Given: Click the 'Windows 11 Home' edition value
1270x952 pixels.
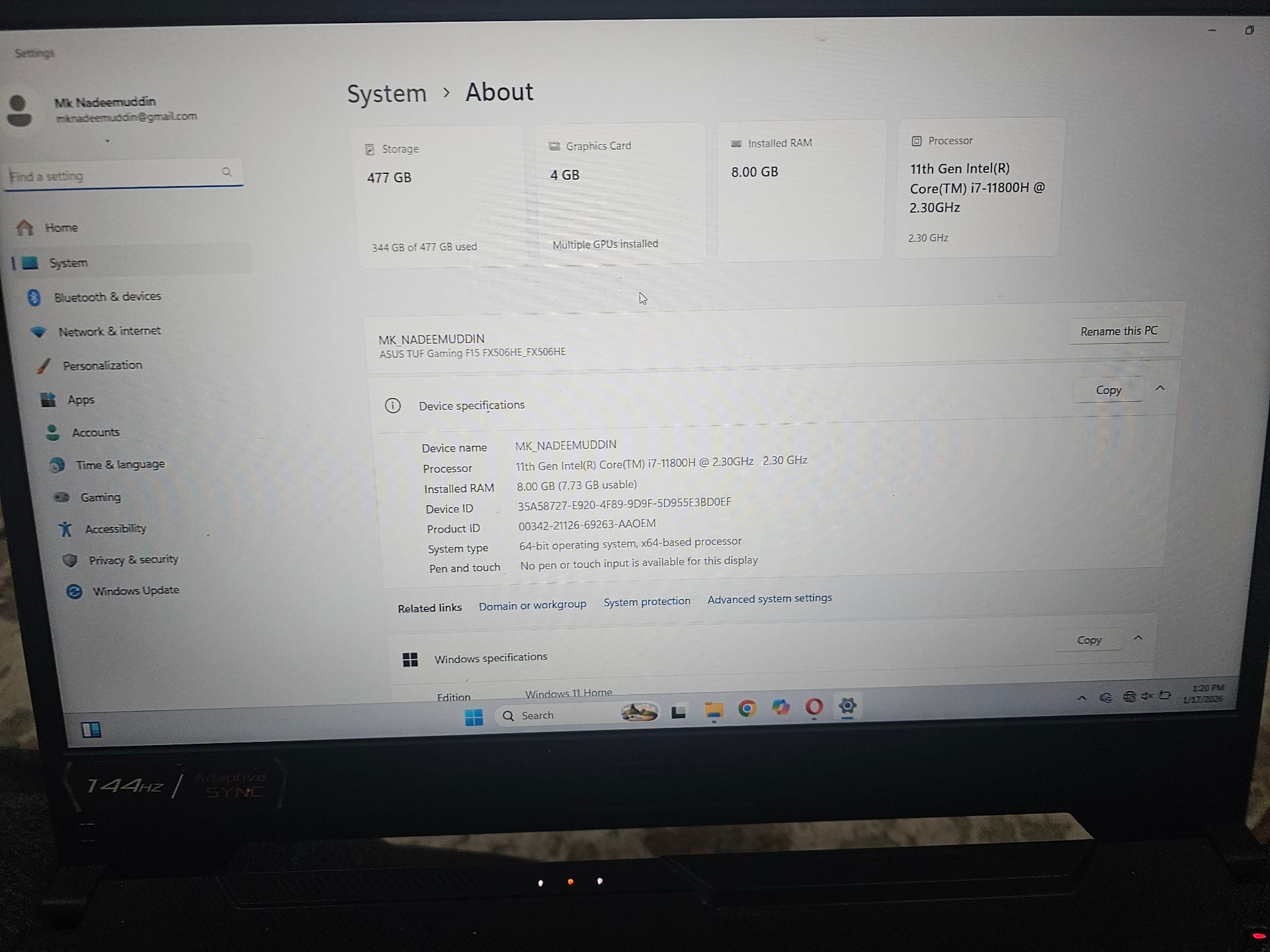Looking at the screenshot, I should [569, 692].
